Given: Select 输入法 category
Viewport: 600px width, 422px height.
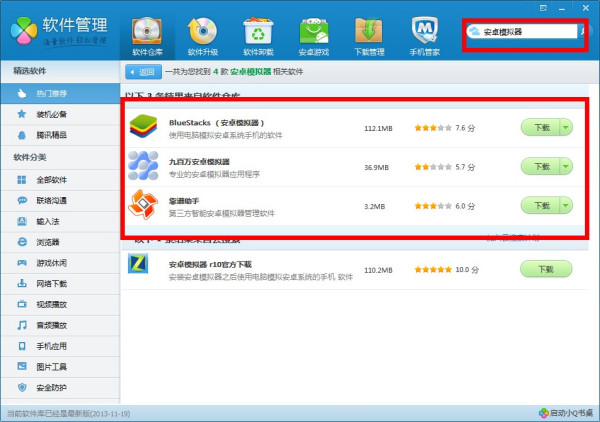Looking at the screenshot, I should click(60, 221).
